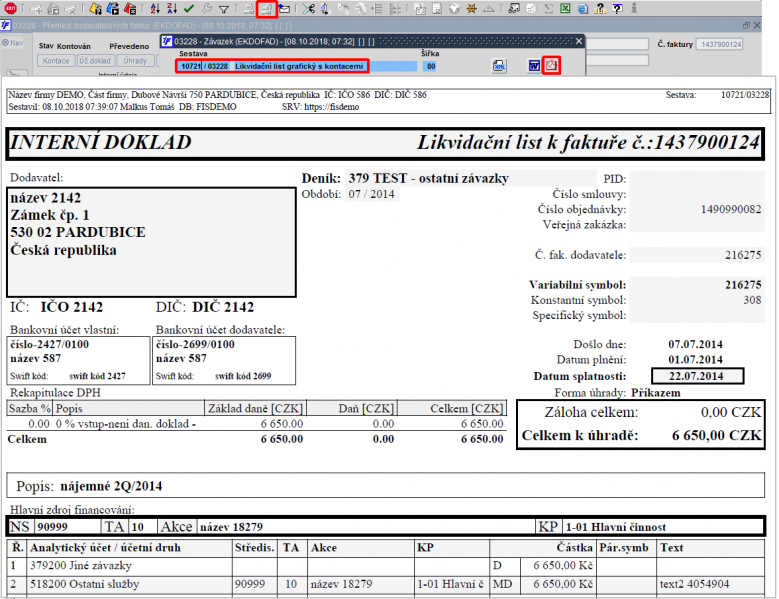The image size is (779, 599).
Task: Apply the funnel filter icon
Action: [224, 9]
